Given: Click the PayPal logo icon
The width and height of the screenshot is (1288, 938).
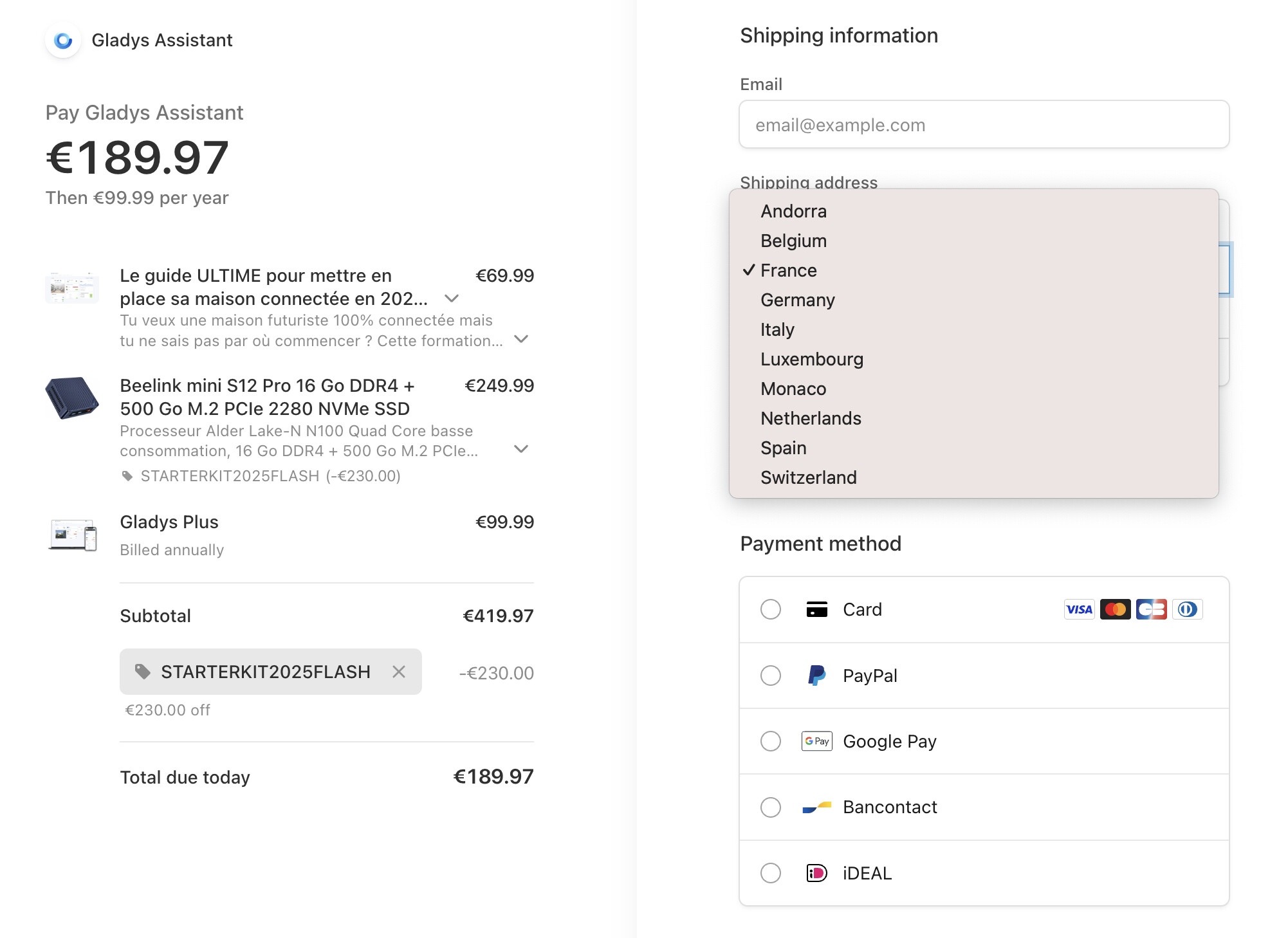Looking at the screenshot, I should (816, 676).
